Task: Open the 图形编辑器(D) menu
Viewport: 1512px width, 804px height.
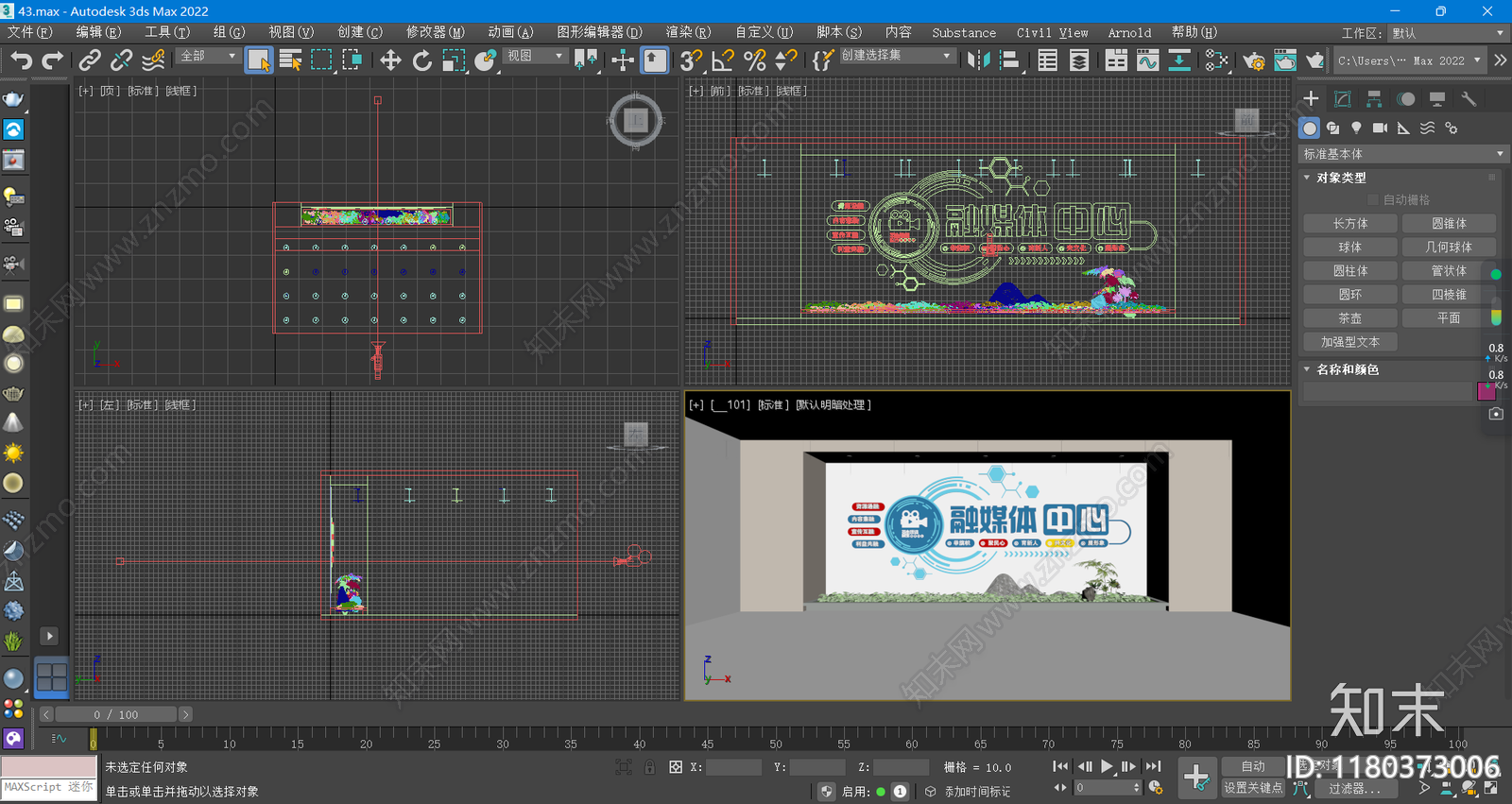Action: click(x=599, y=32)
